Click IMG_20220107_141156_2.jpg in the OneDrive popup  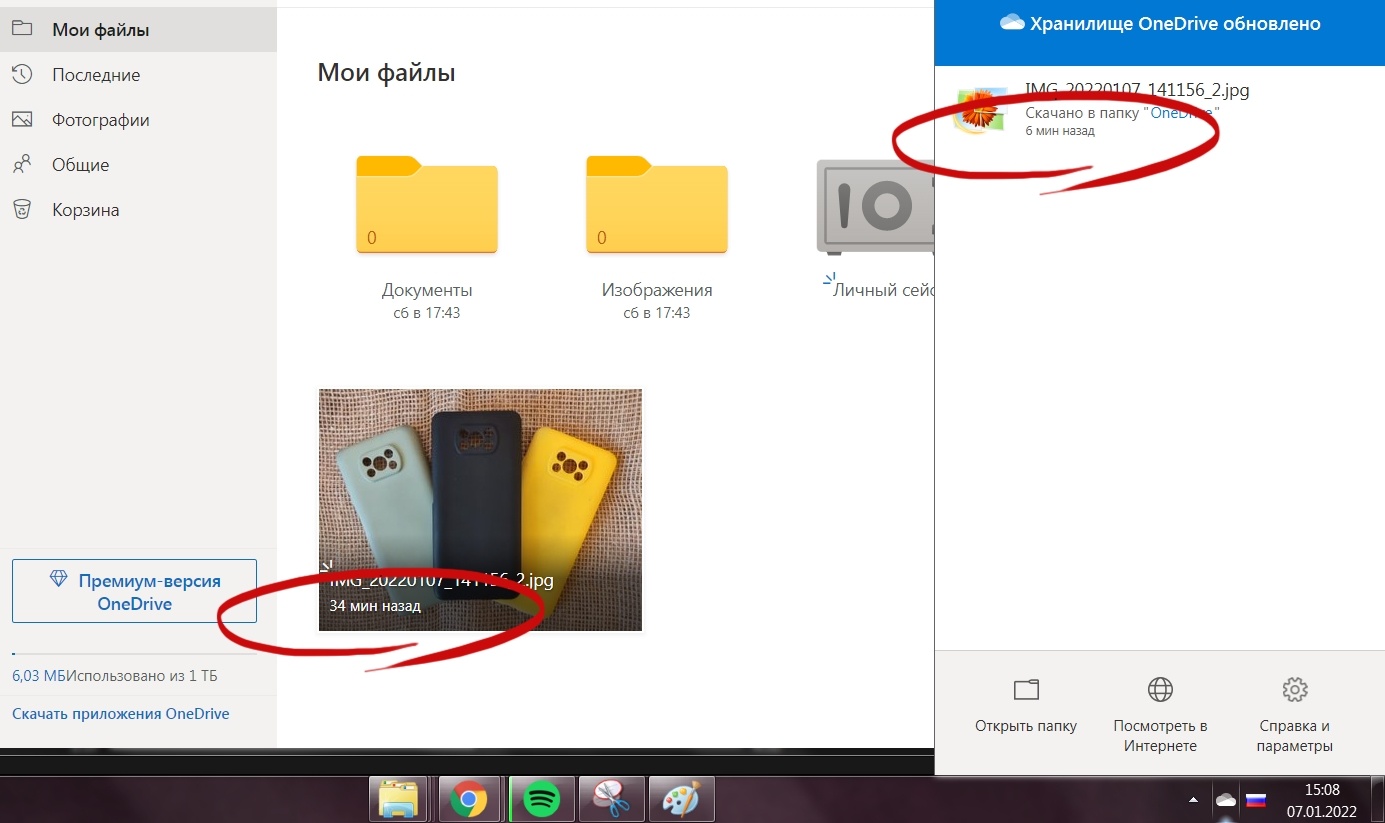coord(1137,90)
